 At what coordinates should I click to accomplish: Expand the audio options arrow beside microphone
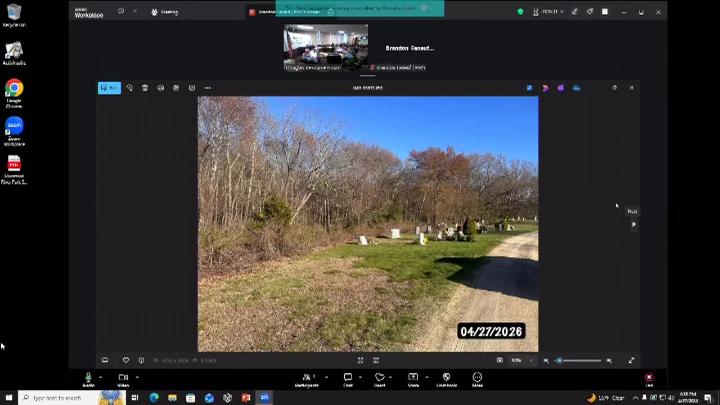[100, 377]
